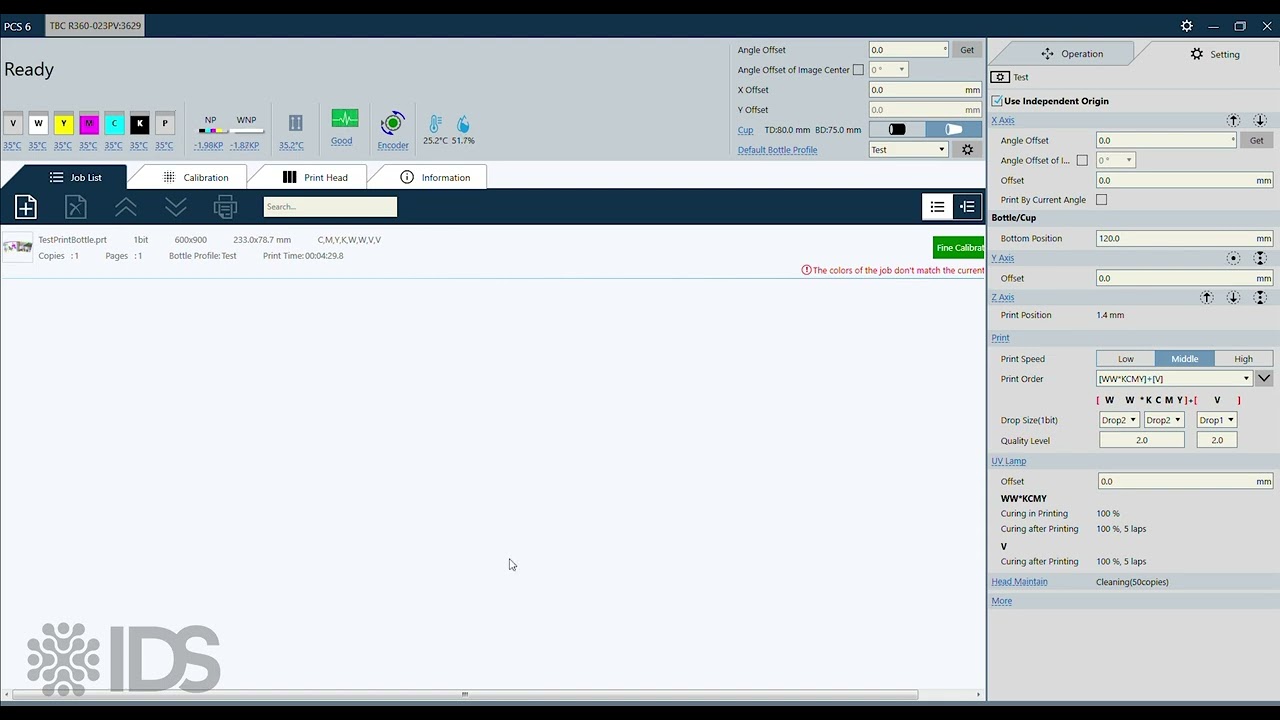The width and height of the screenshot is (1280, 720).
Task: Click Y Axis center dot icon
Action: point(1234,258)
